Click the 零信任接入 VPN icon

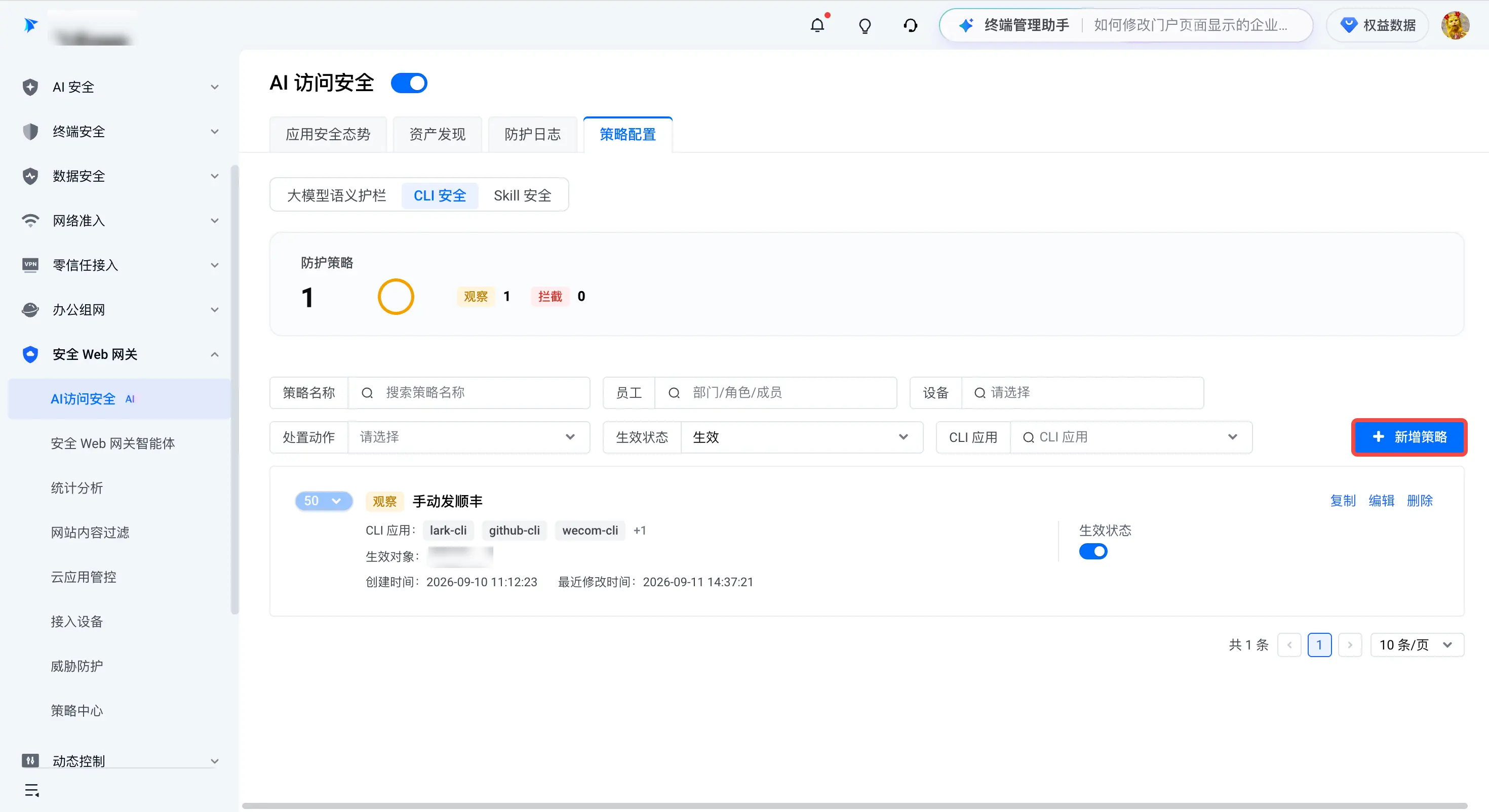(x=30, y=265)
